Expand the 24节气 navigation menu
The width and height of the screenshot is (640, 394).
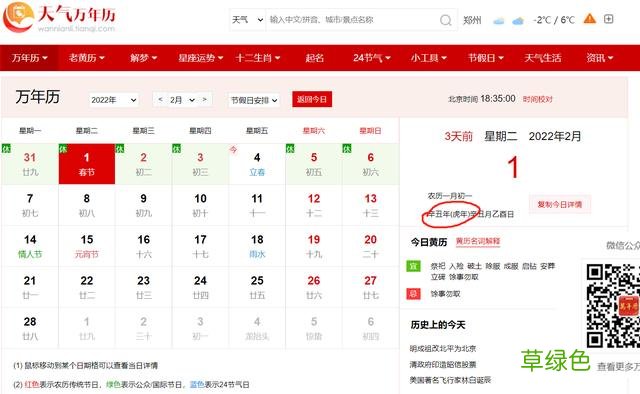371,58
